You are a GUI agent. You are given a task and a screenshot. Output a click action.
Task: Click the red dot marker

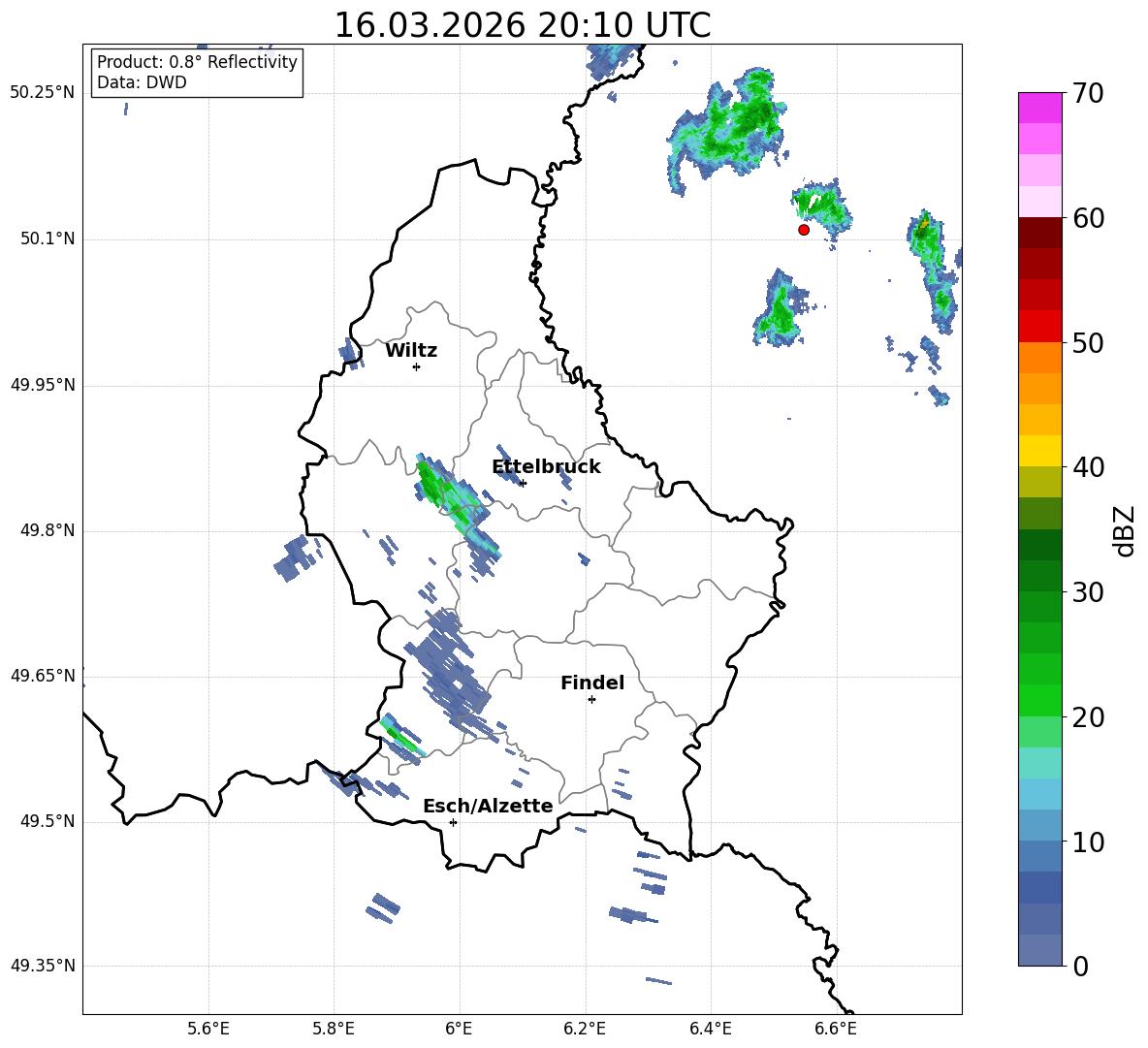804,230
